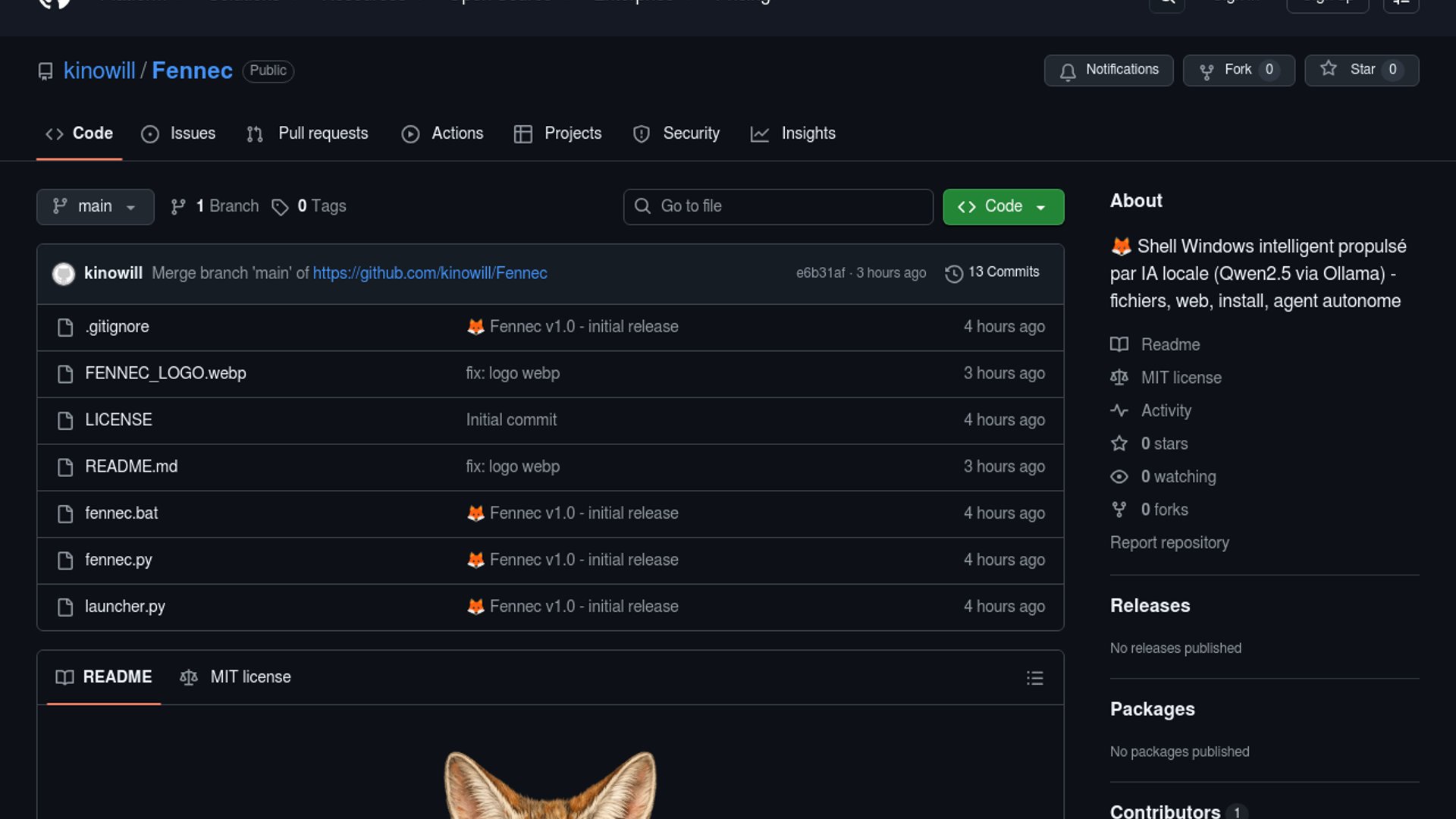Expand the main branch selector
This screenshot has width=1456, height=819.
(95, 206)
